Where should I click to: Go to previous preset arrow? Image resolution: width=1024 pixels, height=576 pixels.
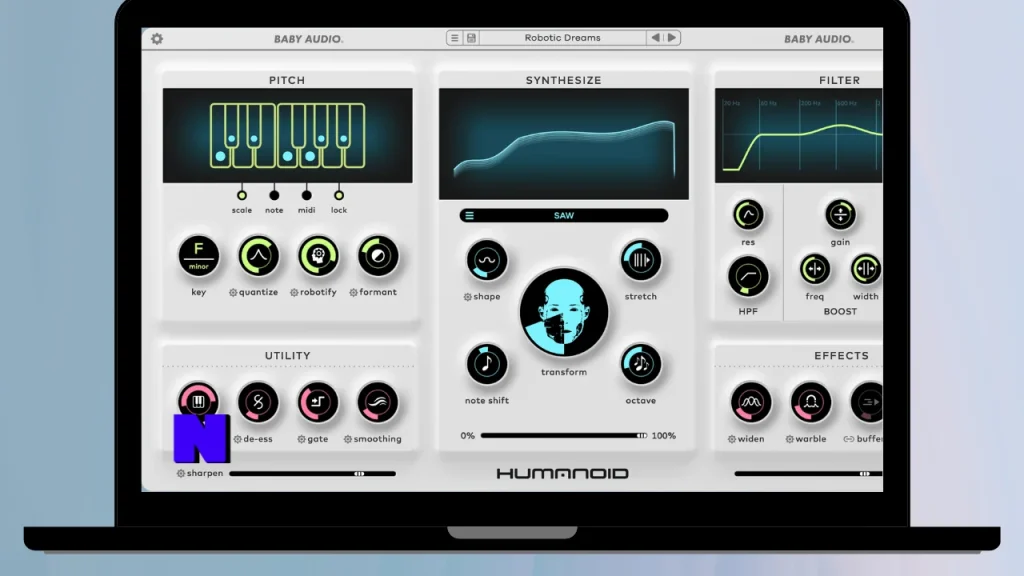coord(655,38)
